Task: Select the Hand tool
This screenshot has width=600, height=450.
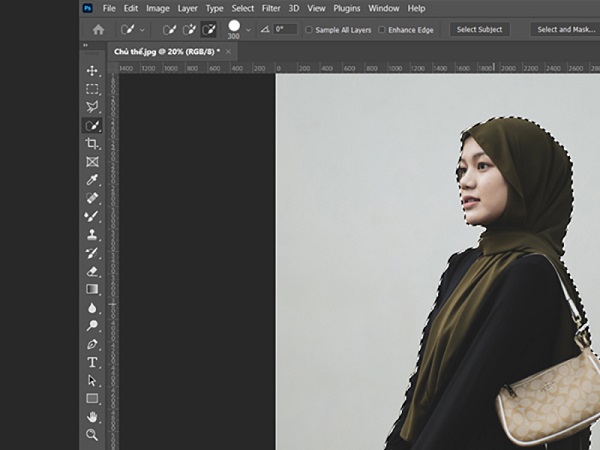Action: click(x=92, y=417)
